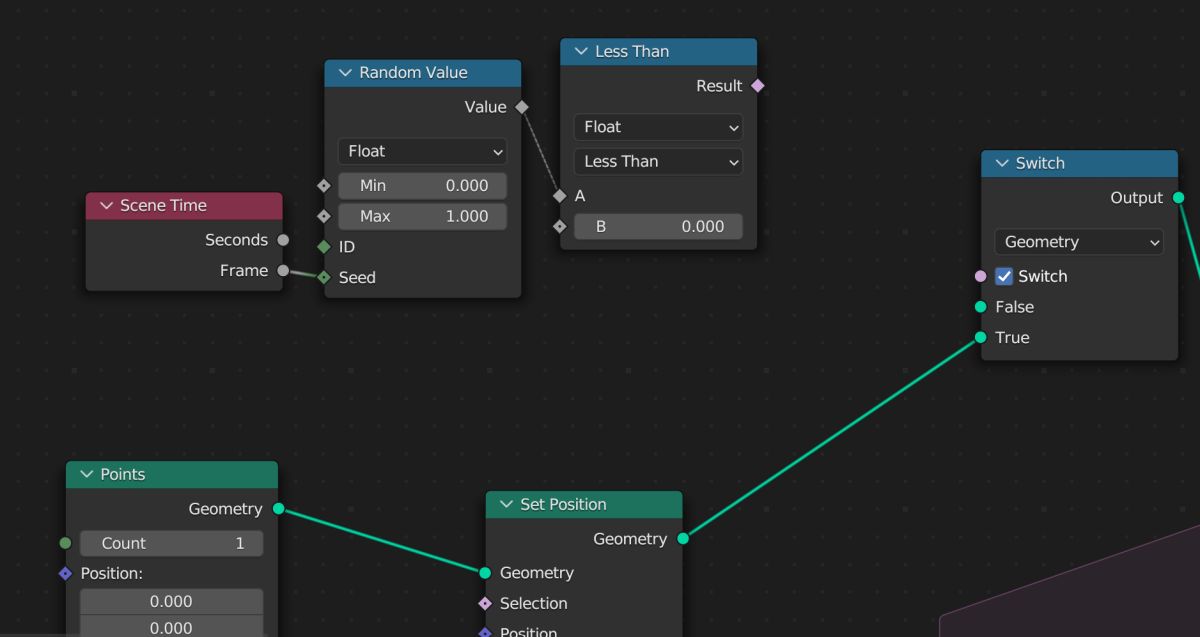Viewport: 1200px width, 637px height.
Task: Click the Max input socket of Random Value
Action: click(x=324, y=216)
